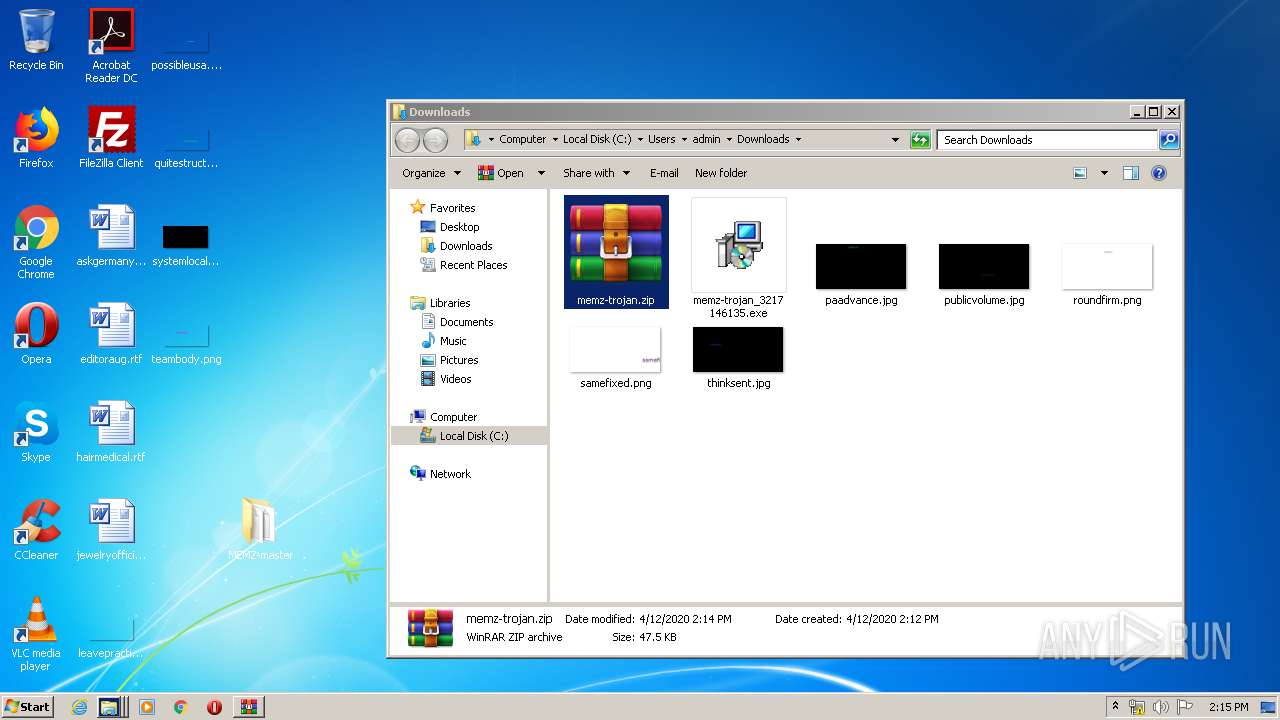Toggle the preview pane button
This screenshot has height=720, width=1280.
tap(1131, 173)
